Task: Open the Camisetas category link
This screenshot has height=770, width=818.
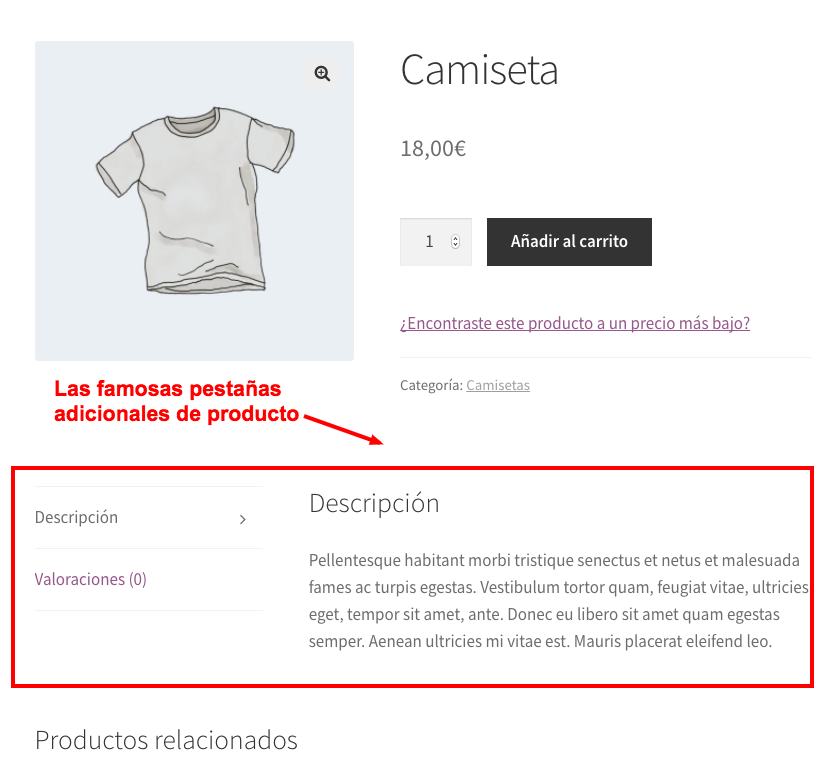Action: click(x=498, y=386)
